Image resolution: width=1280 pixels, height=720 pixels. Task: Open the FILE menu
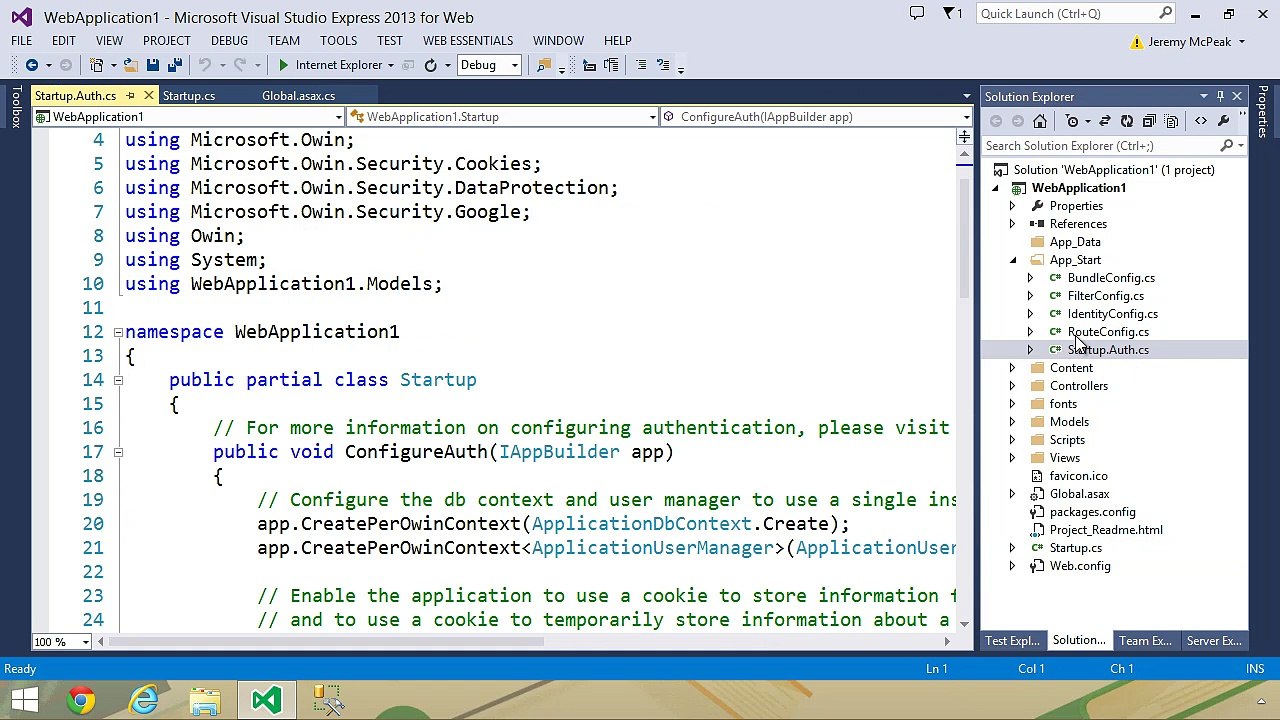click(21, 41)
